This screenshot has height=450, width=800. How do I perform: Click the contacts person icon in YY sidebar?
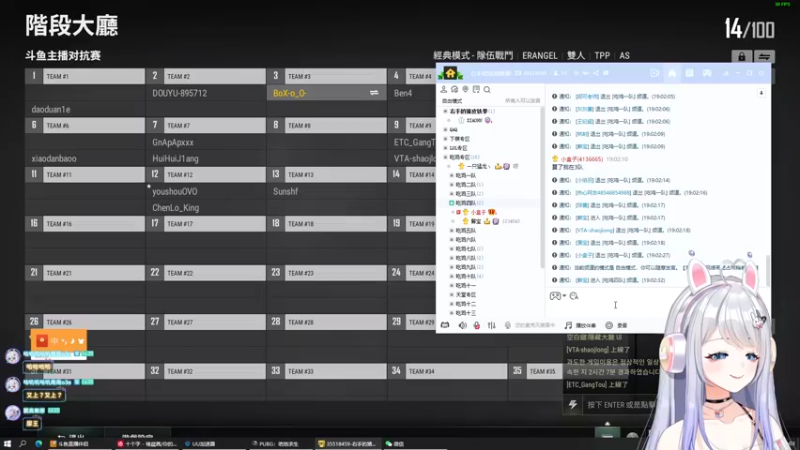[x=444, y=89]
